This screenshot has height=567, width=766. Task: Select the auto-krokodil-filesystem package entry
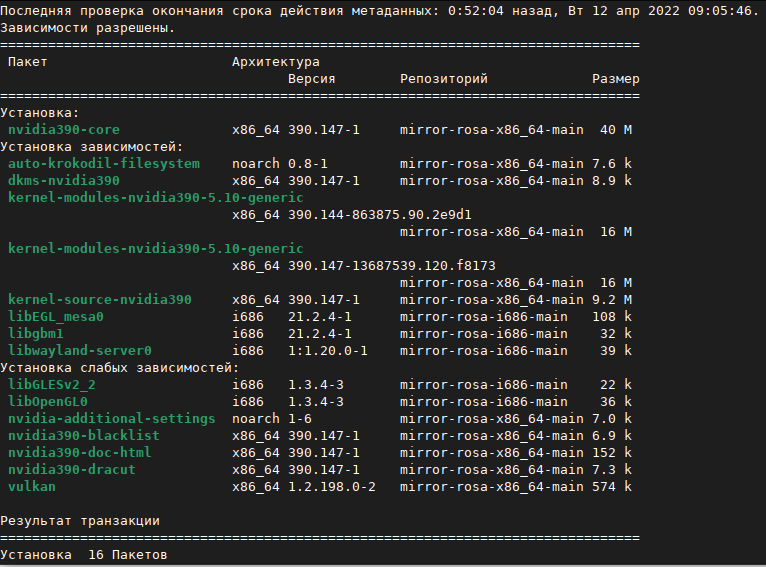pyautogui.click(x=103, y=164)
